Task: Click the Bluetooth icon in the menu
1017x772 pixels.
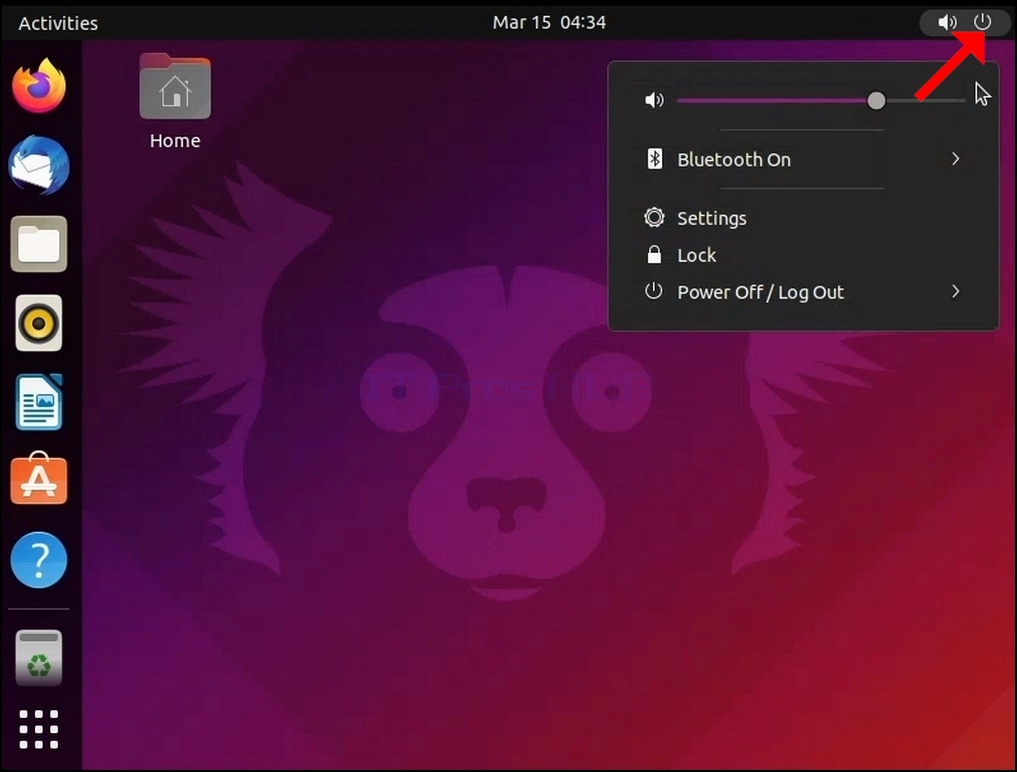Action: [x=654, y=159]
